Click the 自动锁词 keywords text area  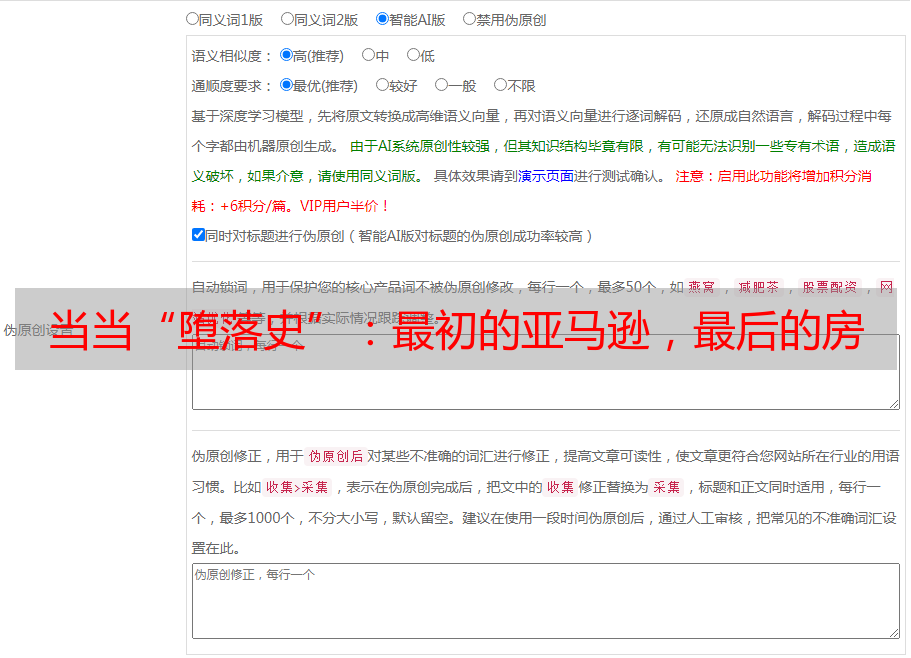(546, 372)
